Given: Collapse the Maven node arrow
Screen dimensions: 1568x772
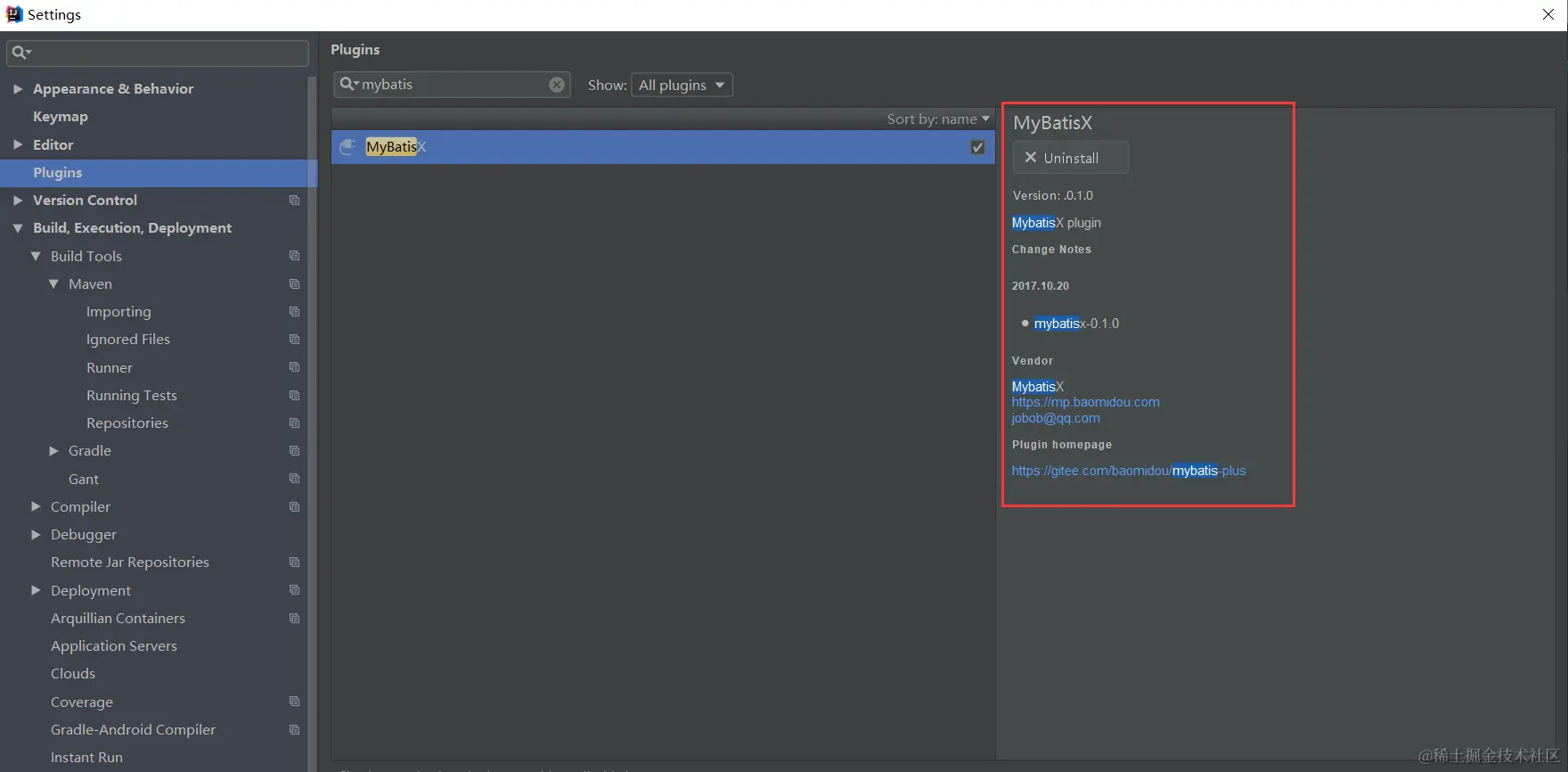Looking at the screenshot, I should coord(53,284).
